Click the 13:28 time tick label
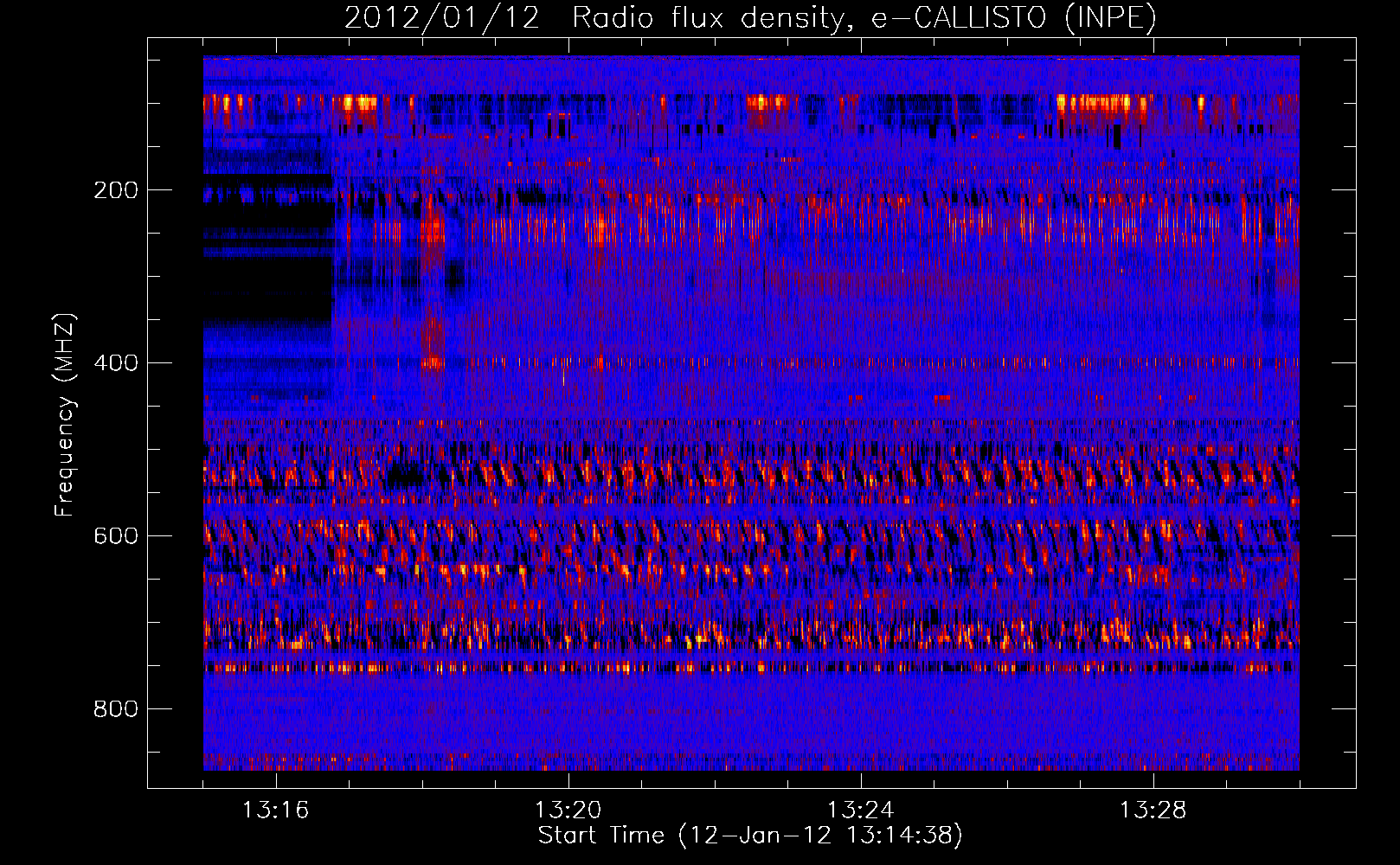Screen dimensions: 1400x865 [x=1153, y=811]
